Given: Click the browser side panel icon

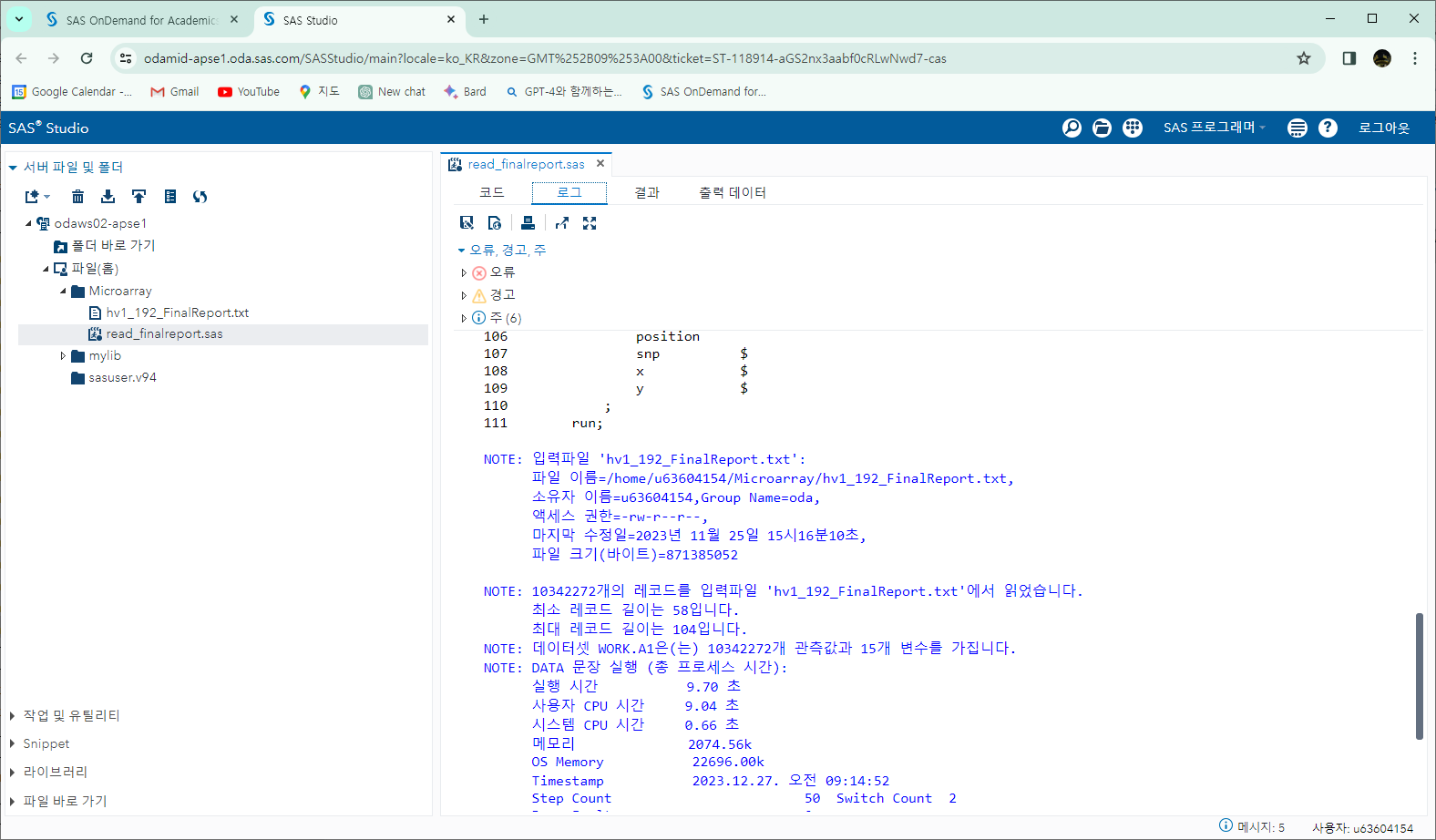Looking at the screenshot, I should point(1349,58).
